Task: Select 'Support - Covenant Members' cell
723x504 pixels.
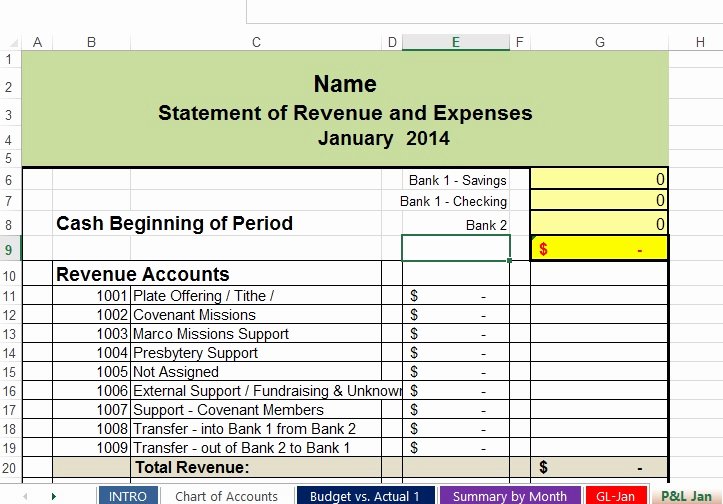Action: [x=256, y=409]
